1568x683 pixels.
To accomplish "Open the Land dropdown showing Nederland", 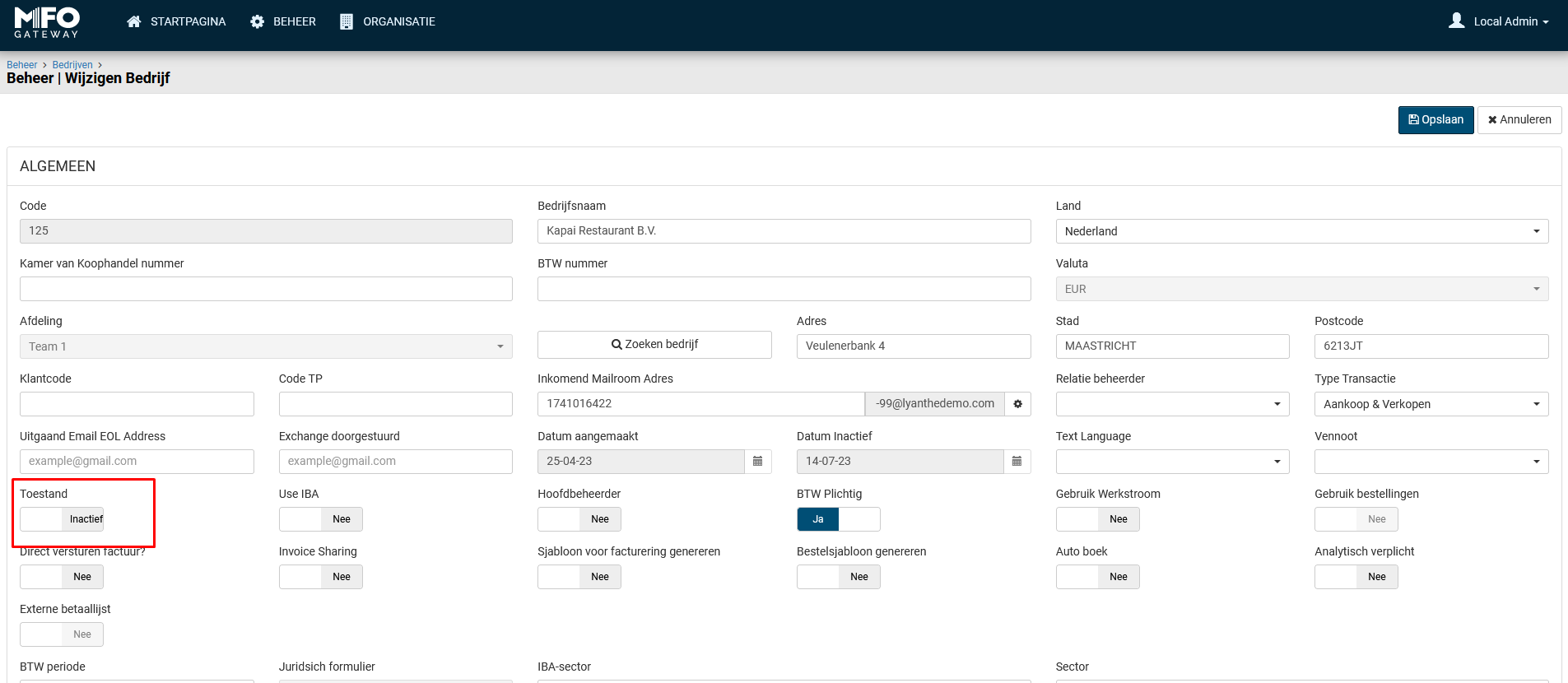I will tap(1301, 231).
